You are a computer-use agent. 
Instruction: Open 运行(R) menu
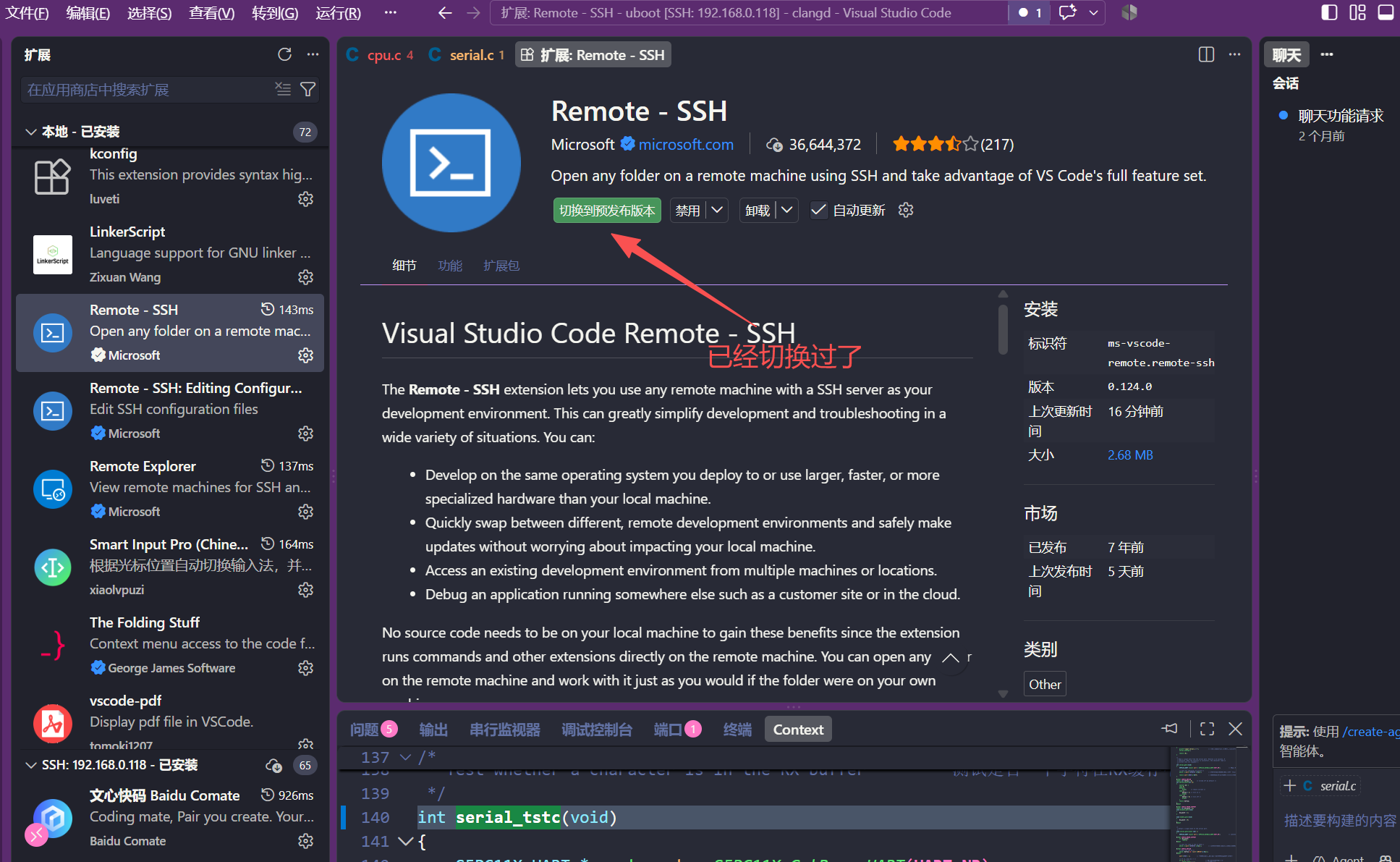point(338,12)
